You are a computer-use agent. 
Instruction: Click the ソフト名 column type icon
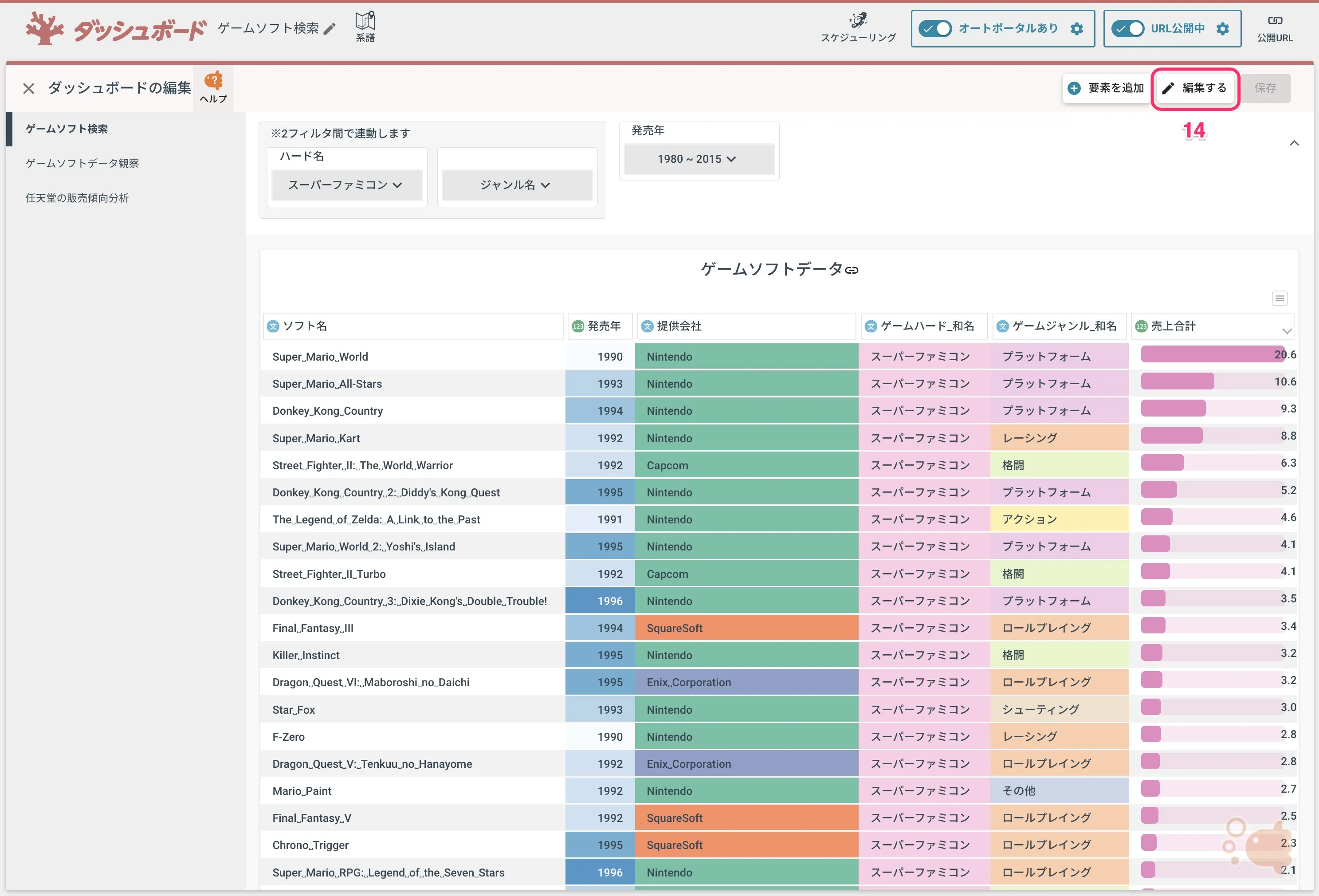[273, 326]
